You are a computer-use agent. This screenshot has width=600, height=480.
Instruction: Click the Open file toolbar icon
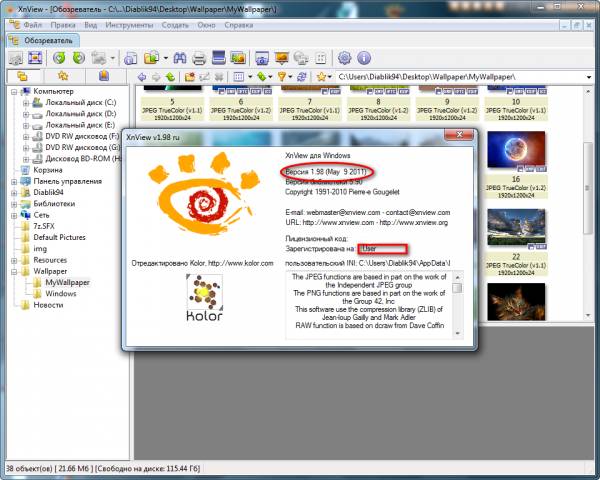click(x=16, y=58)
